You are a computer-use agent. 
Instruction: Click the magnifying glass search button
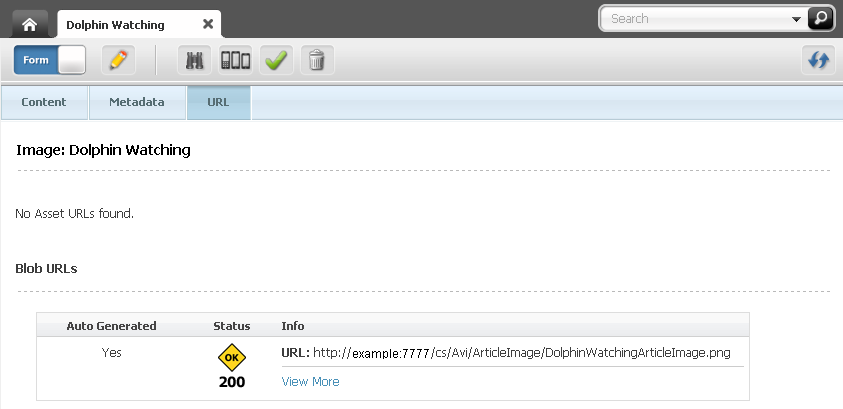820,18
